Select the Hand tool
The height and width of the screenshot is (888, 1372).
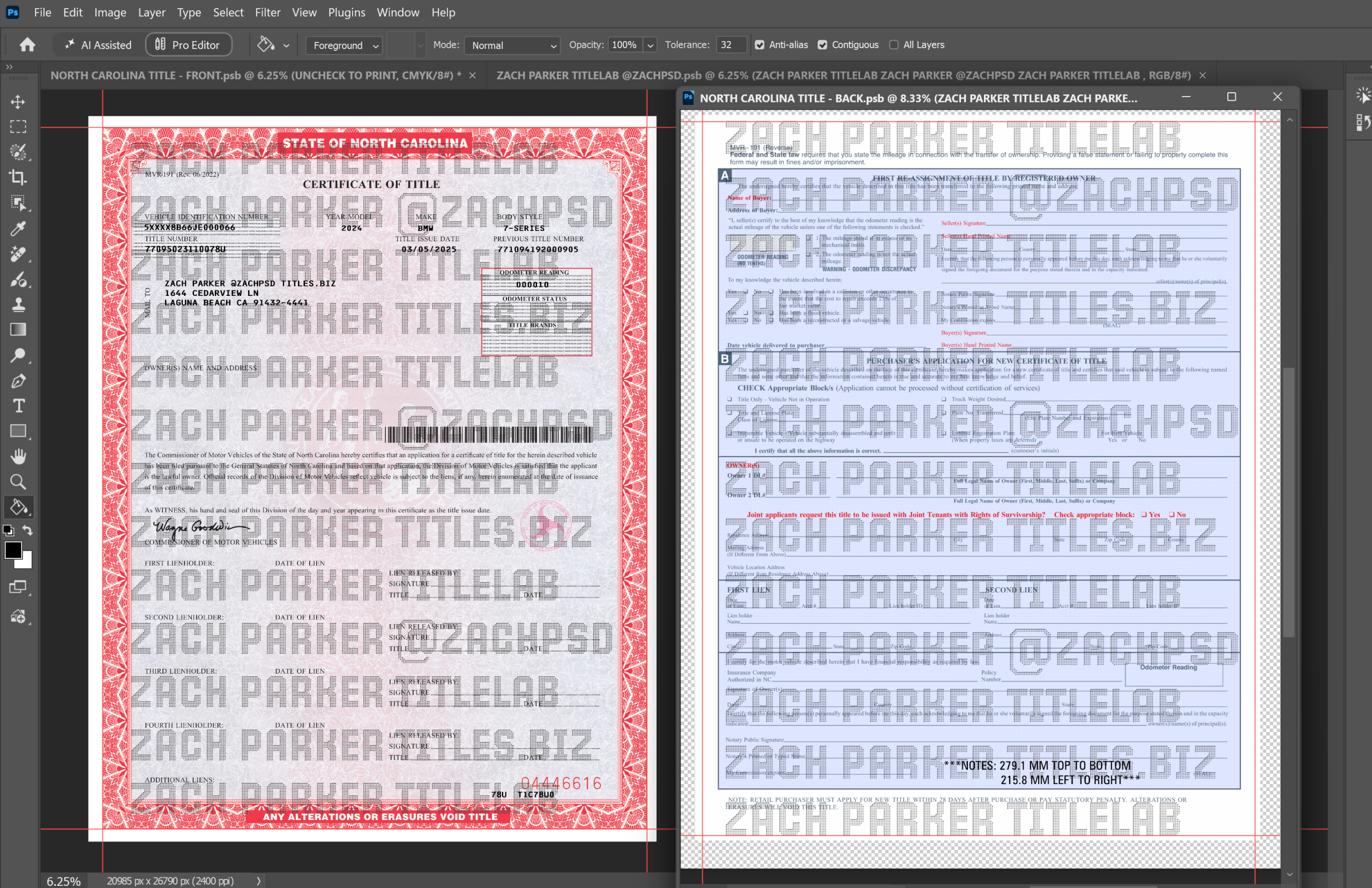[18, 457]
